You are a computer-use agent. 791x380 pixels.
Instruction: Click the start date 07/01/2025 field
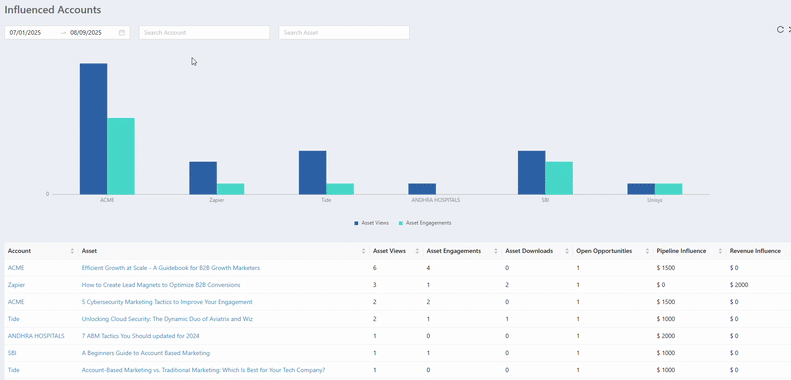point(25,32)
